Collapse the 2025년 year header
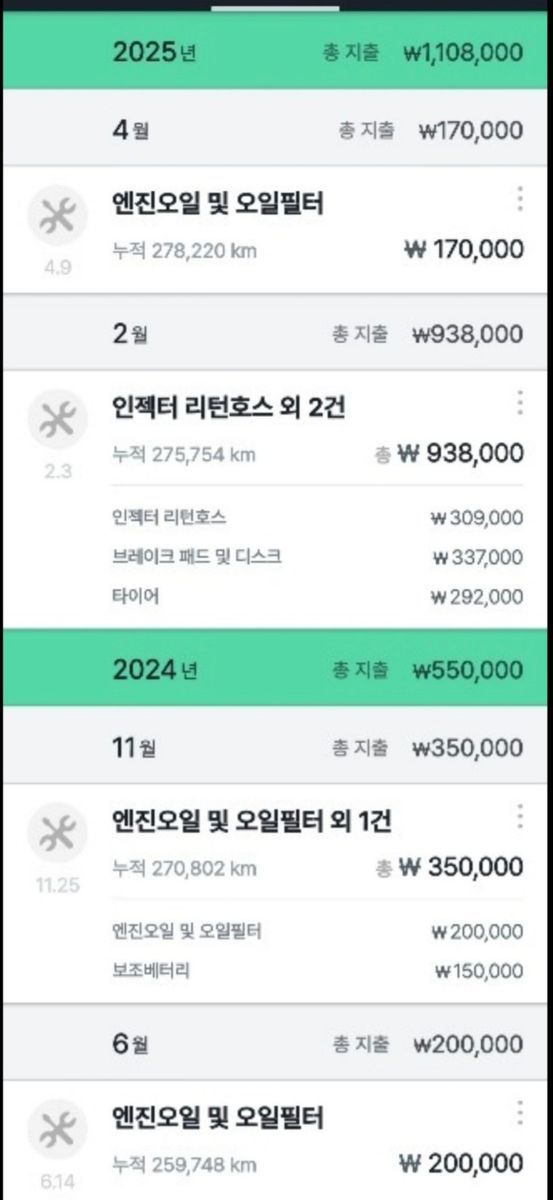553x1200 pixels. tap(276, 52)
